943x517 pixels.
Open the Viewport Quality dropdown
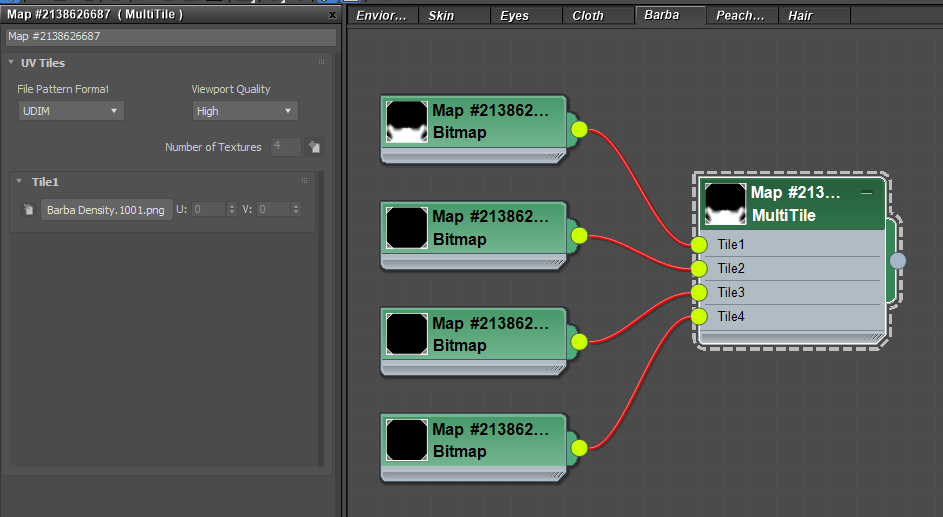[245, 111]
